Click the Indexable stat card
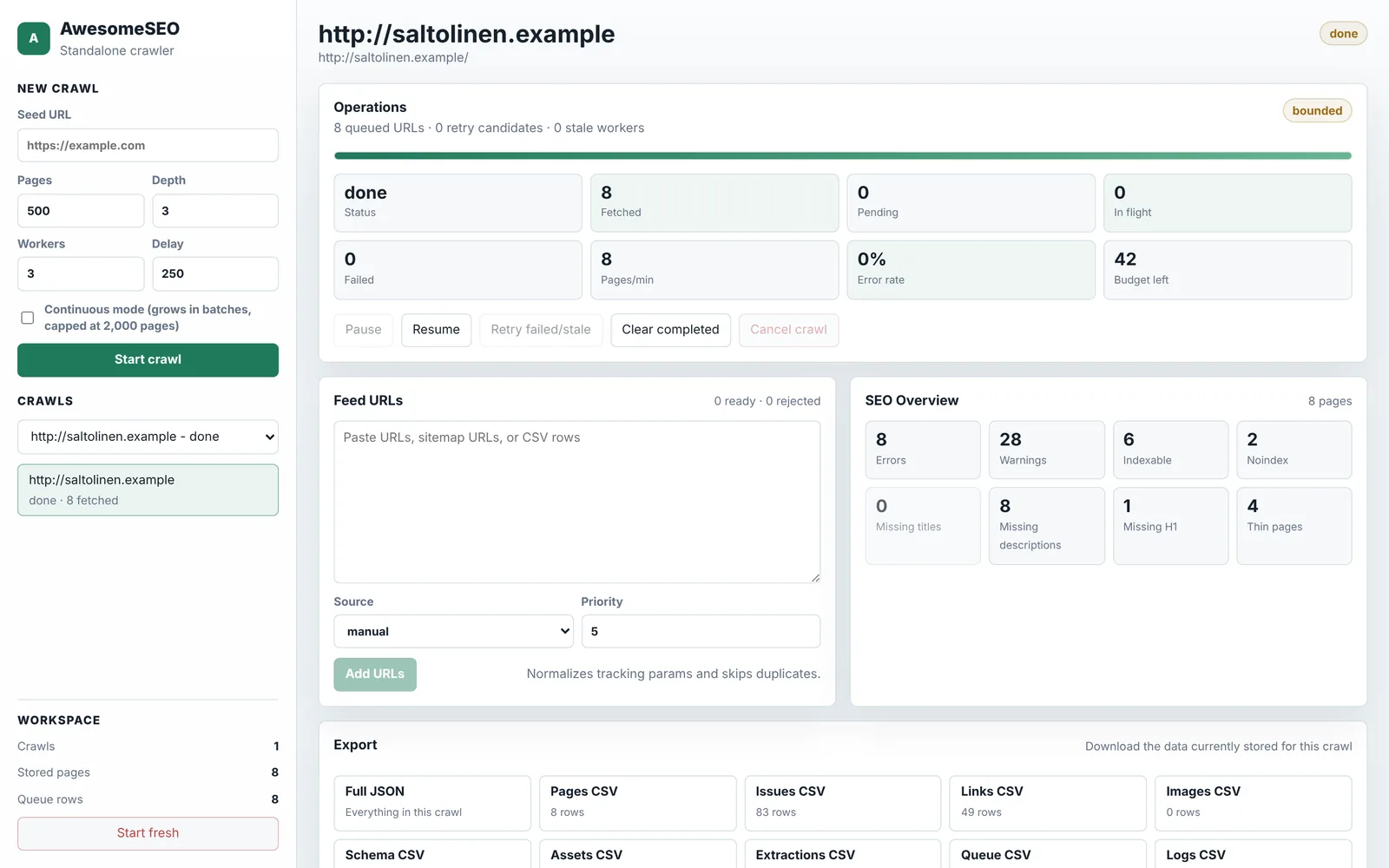Screen dimensions: 1389x868 pyautogui.click(x=1170, y=450)
